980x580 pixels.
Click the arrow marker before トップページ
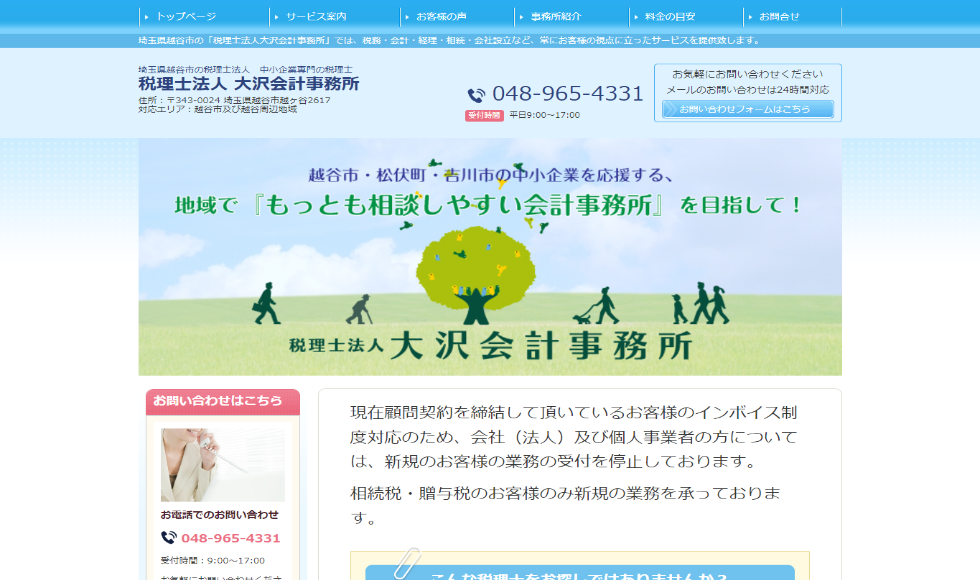(146, 17)
